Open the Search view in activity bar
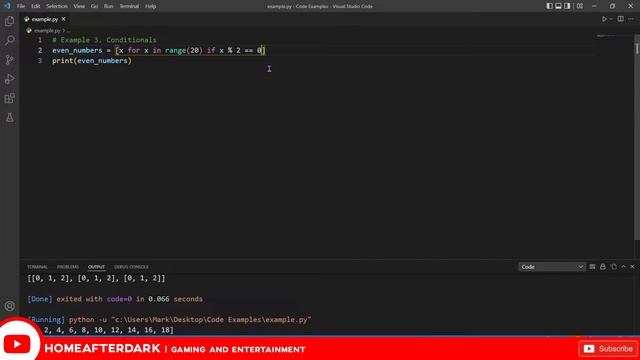This screenshot has width=640, height=360. (x=9, y=40)
